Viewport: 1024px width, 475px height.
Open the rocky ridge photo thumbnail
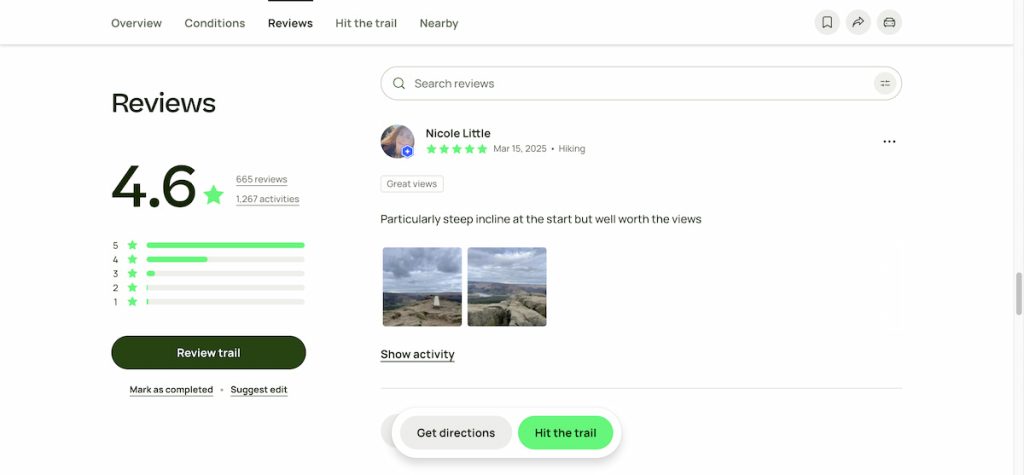[507, 287]
